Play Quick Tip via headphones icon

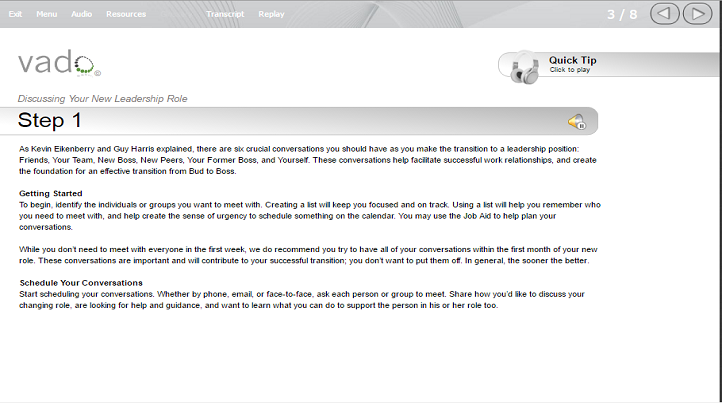click(524, 69)
